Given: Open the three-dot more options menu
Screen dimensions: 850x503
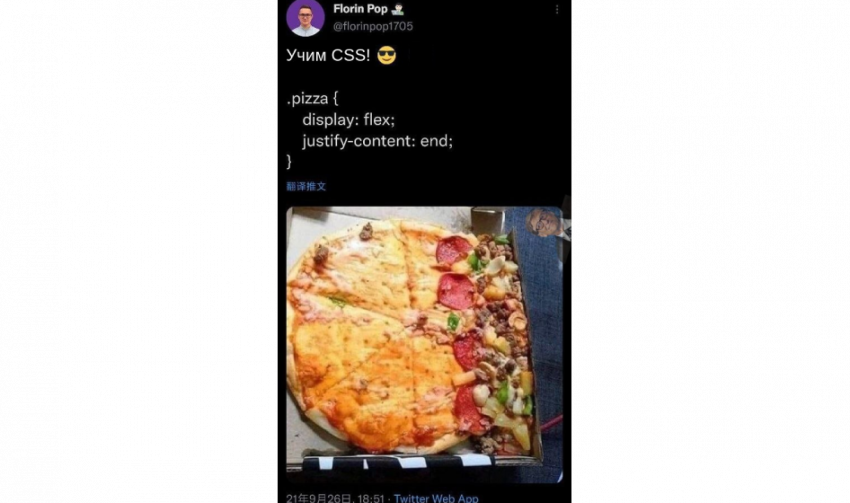Looking at the screenshot, I should 557,10.
